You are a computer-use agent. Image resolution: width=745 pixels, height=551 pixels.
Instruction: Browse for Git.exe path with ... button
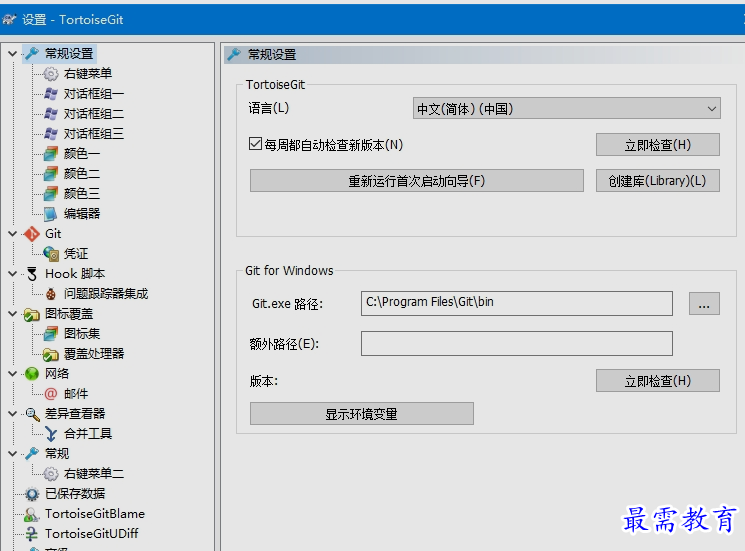click(704, 304)
